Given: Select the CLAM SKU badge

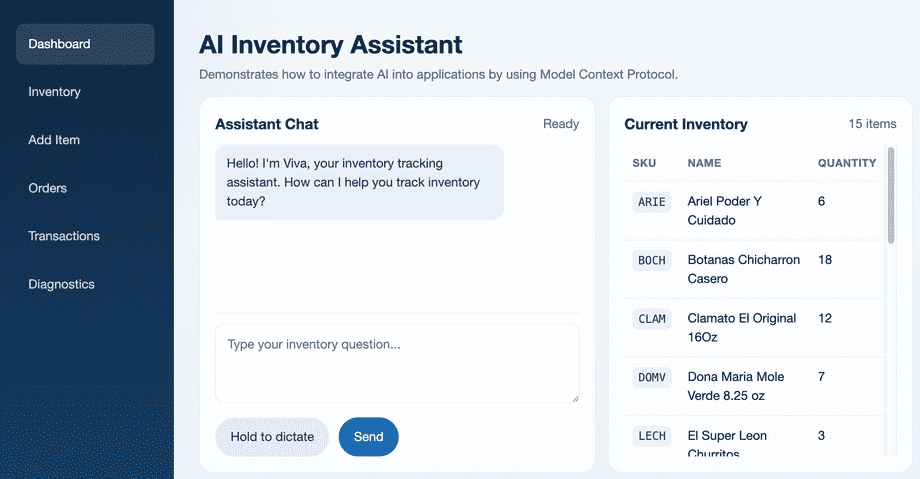Looking at the screenshot, I should 652,319.
